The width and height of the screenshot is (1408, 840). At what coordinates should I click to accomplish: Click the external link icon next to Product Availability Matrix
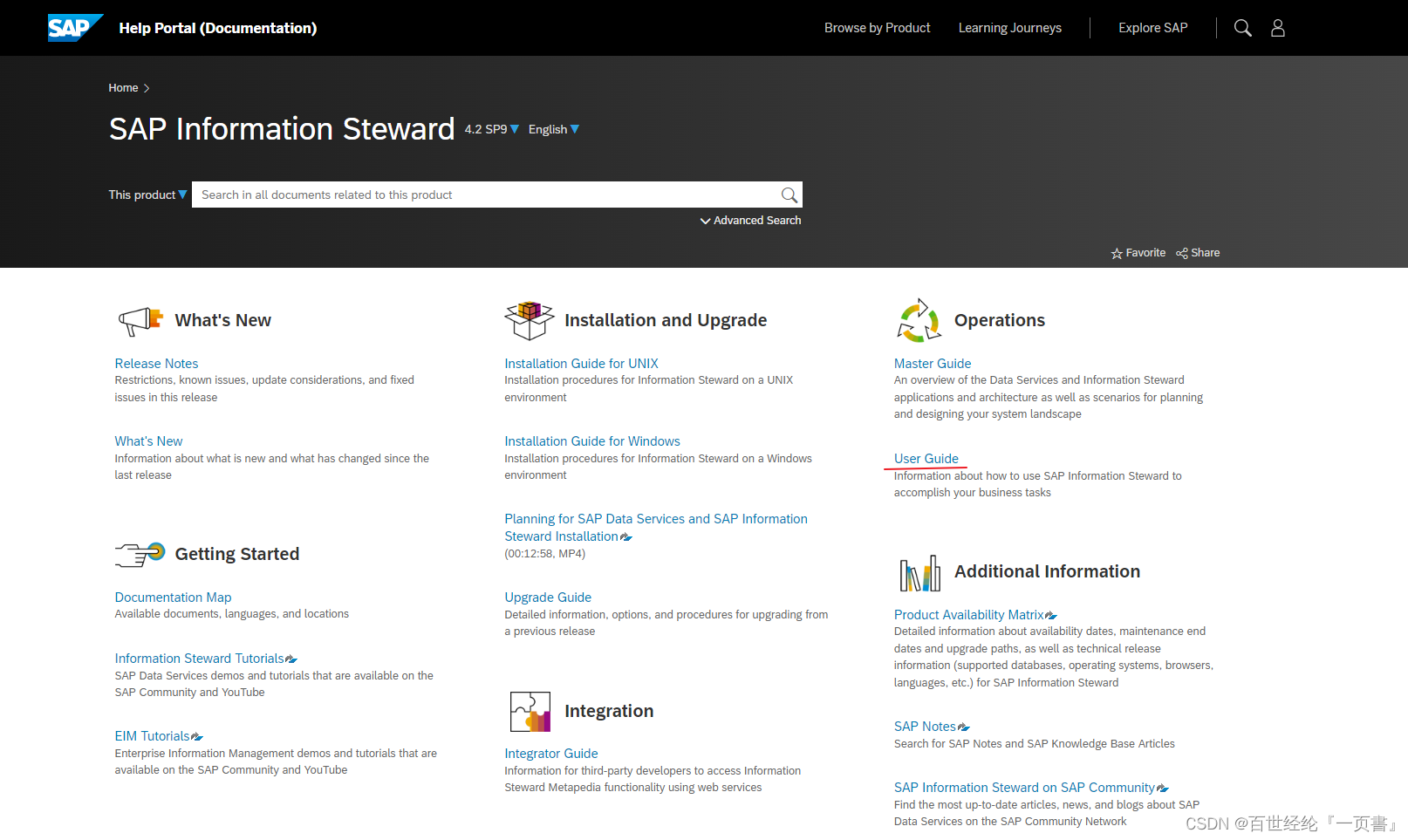pos(1051,616)
